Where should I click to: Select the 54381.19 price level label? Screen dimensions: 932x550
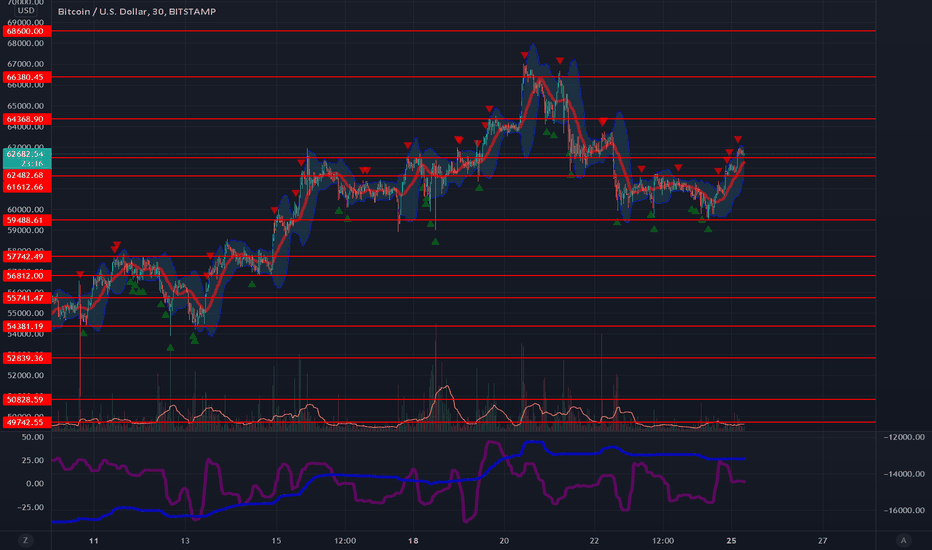click(26, 326)
